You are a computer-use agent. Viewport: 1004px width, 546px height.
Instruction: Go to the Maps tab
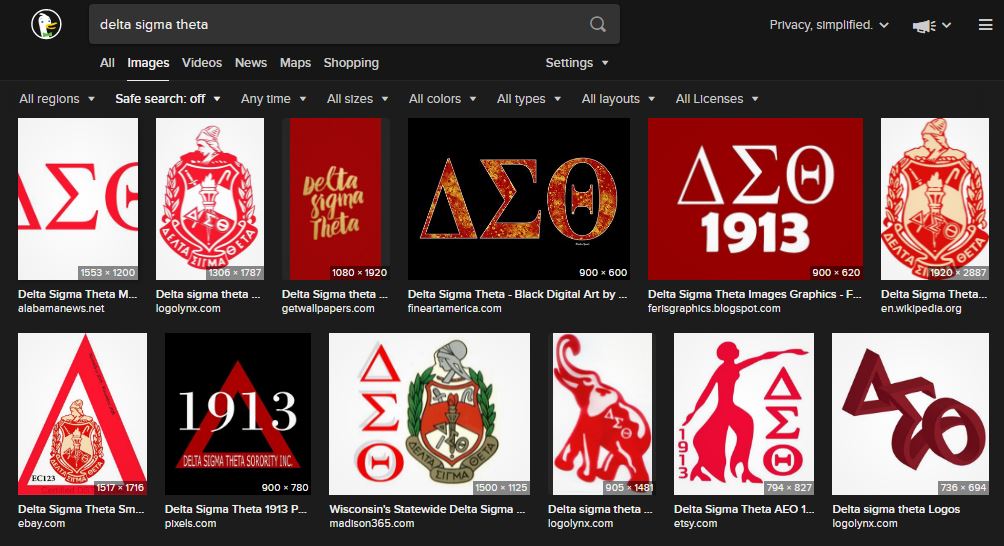coord(295,63)
